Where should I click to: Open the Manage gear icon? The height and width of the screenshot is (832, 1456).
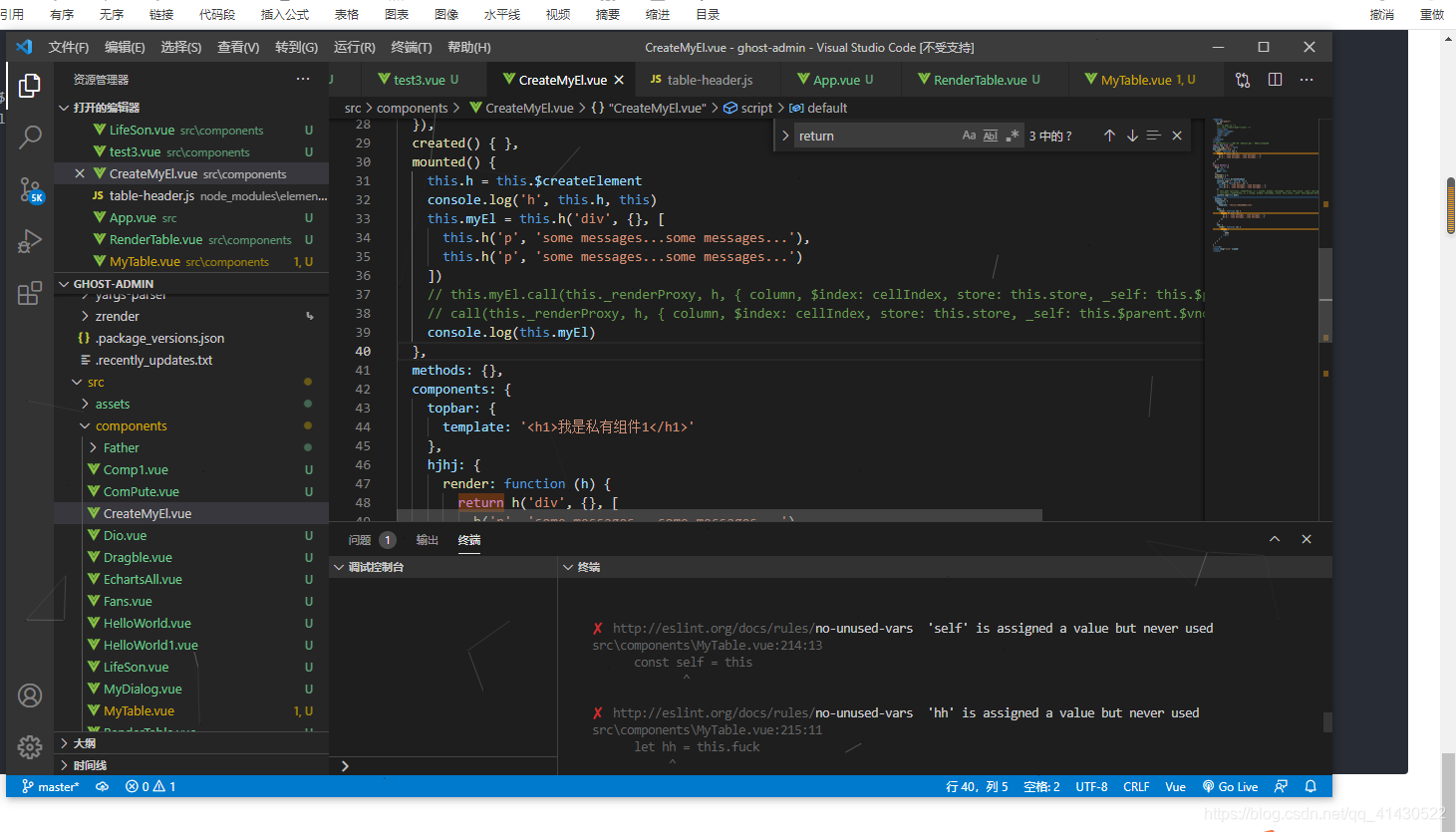(x=30, y=746)
